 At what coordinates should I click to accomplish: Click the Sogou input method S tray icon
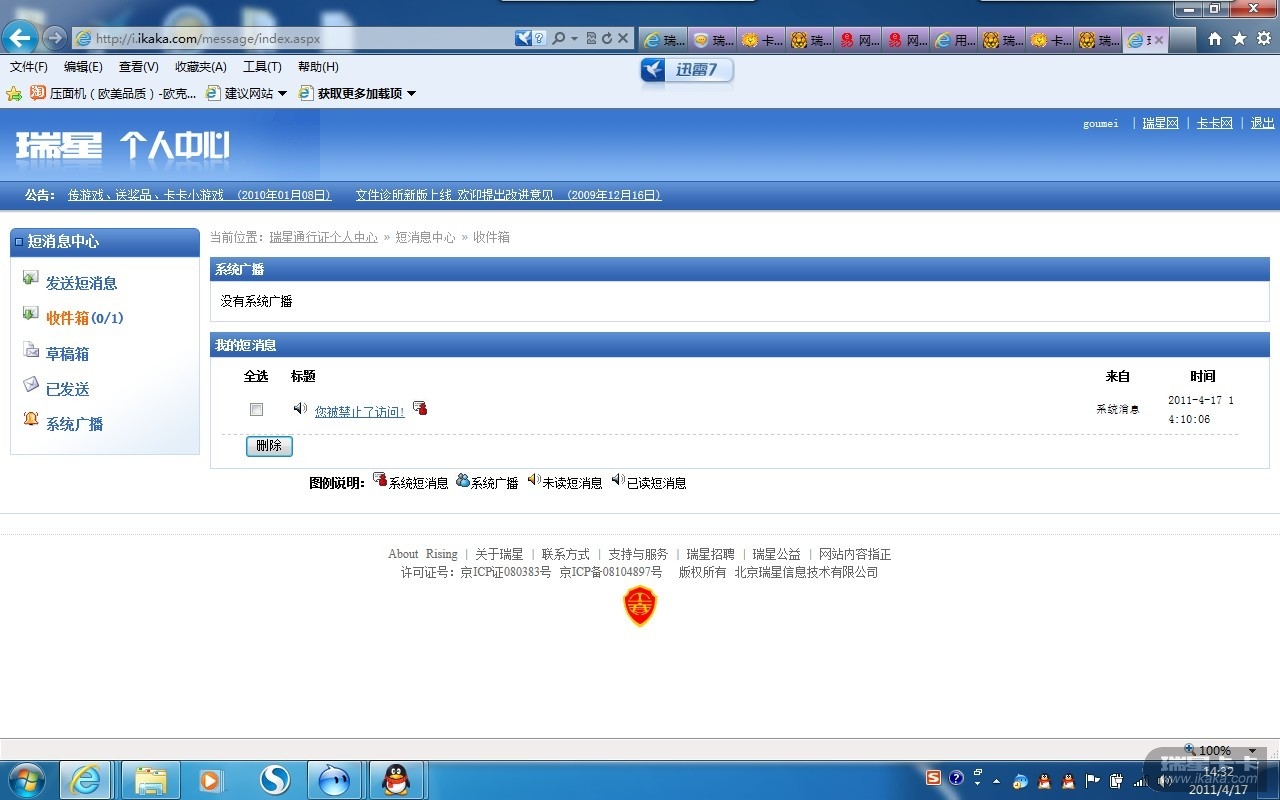point(933,777)
